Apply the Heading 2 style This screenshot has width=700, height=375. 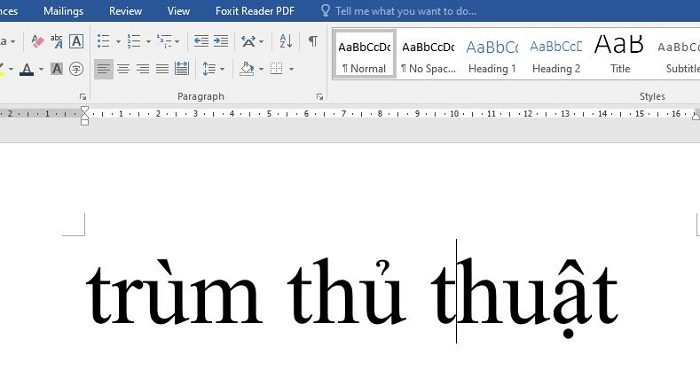coord(556,54)
